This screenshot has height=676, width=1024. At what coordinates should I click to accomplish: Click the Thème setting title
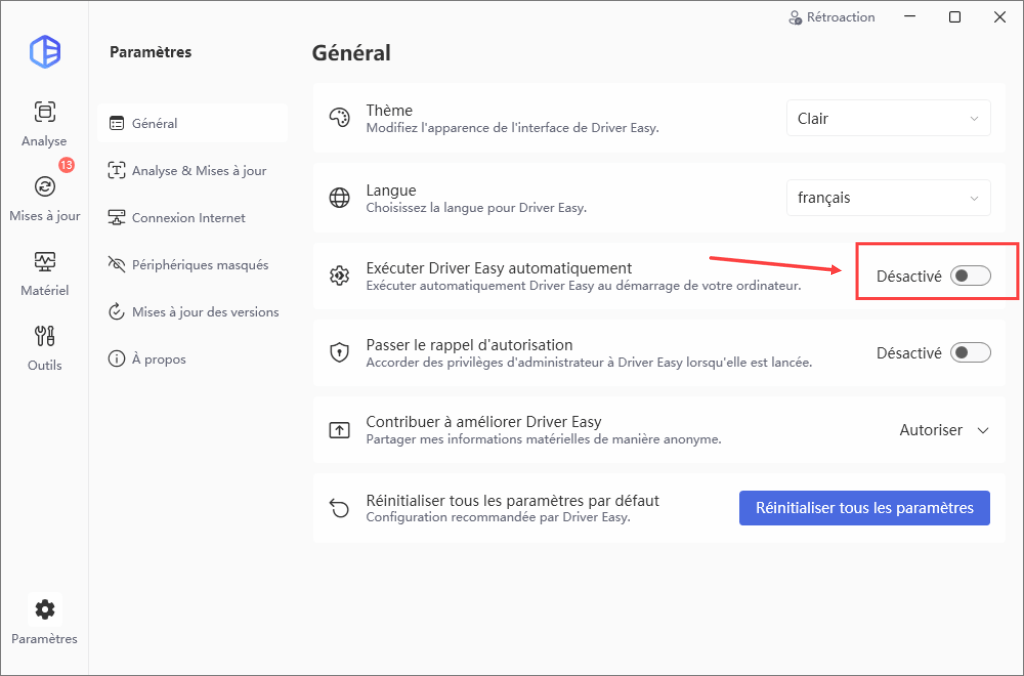[x=389, y=110]
